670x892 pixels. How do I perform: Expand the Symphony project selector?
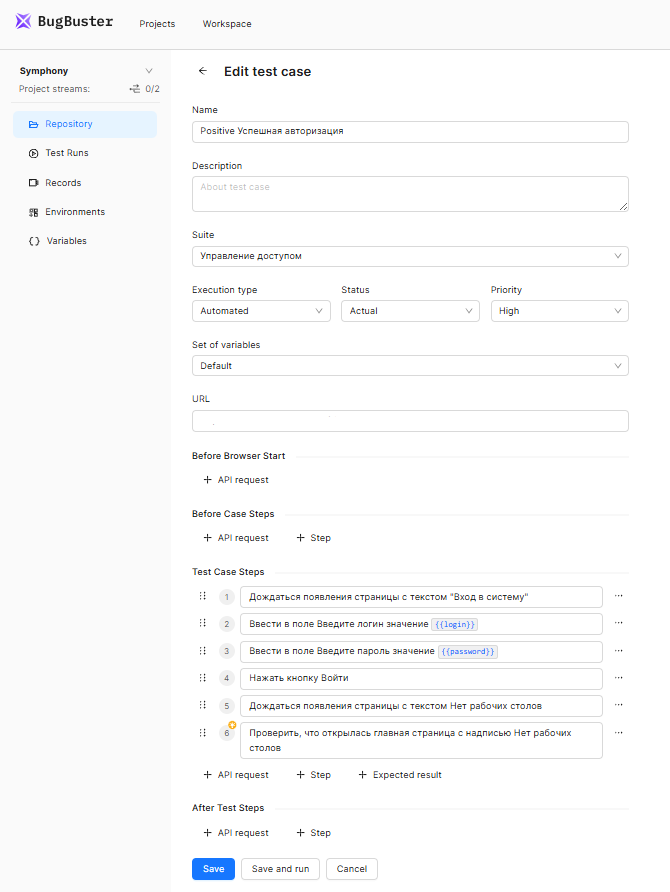click(x=149, y=71)
